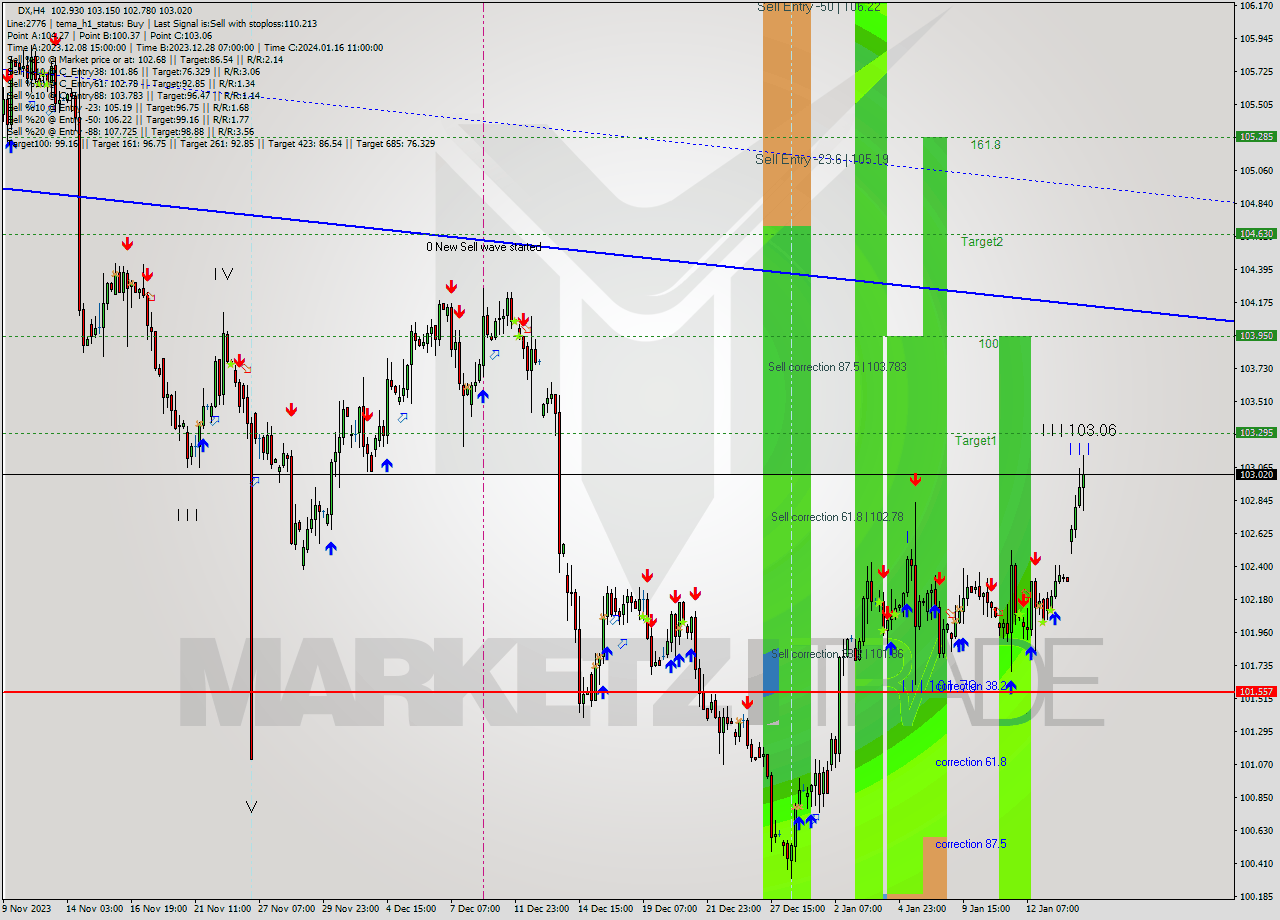Click the '0 New Sell wave started' label

click(484, 246)
